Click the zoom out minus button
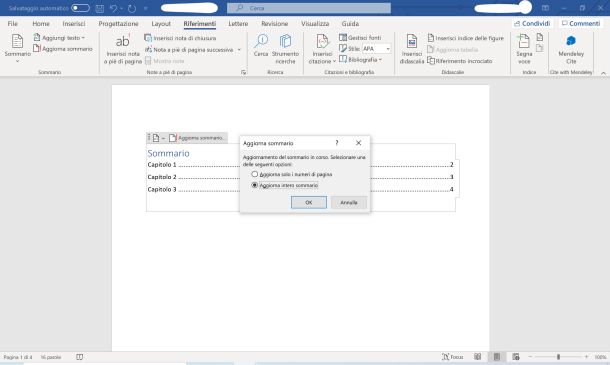 click(530, 357)
